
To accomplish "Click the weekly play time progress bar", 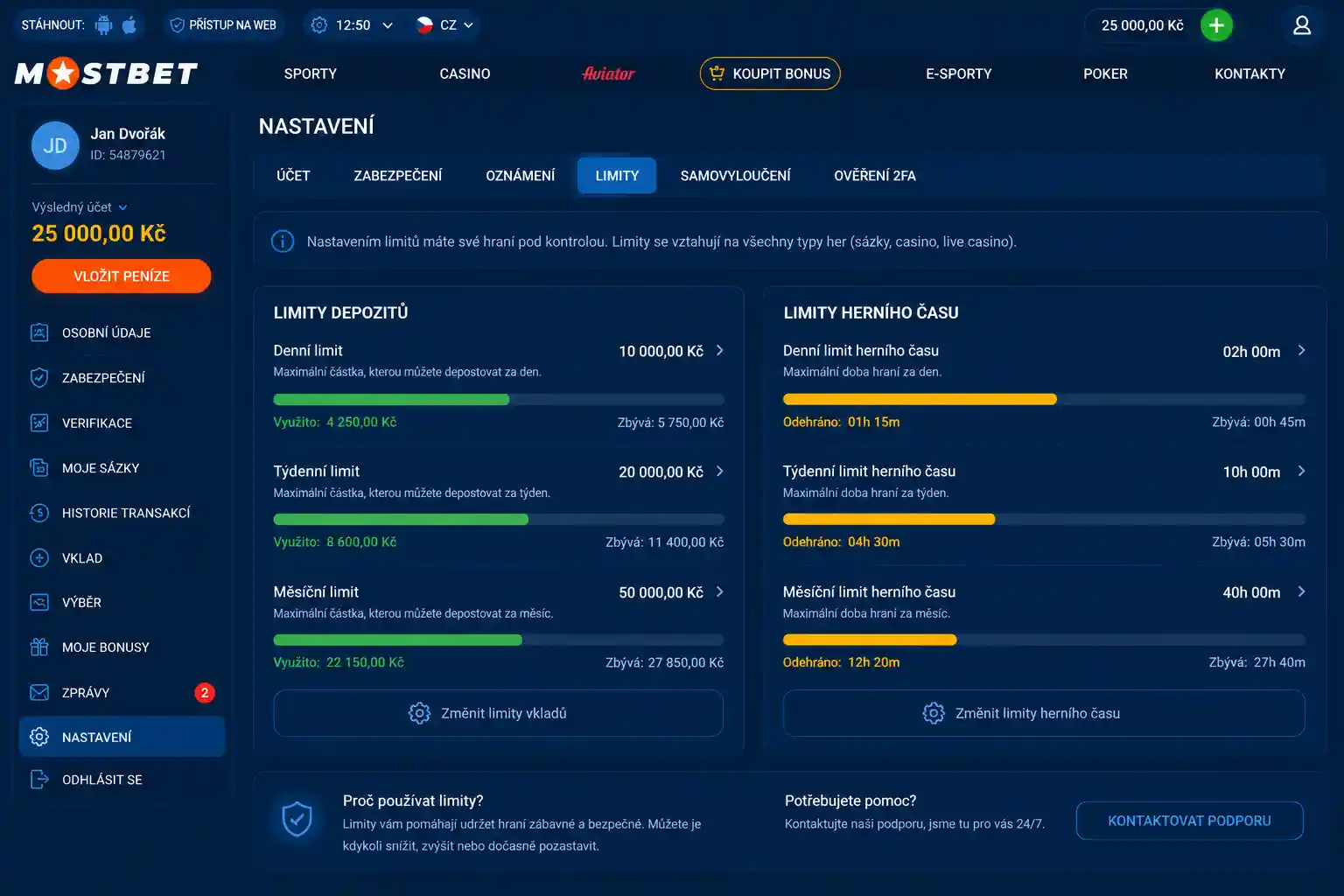I will click(x=1044, y=520).
